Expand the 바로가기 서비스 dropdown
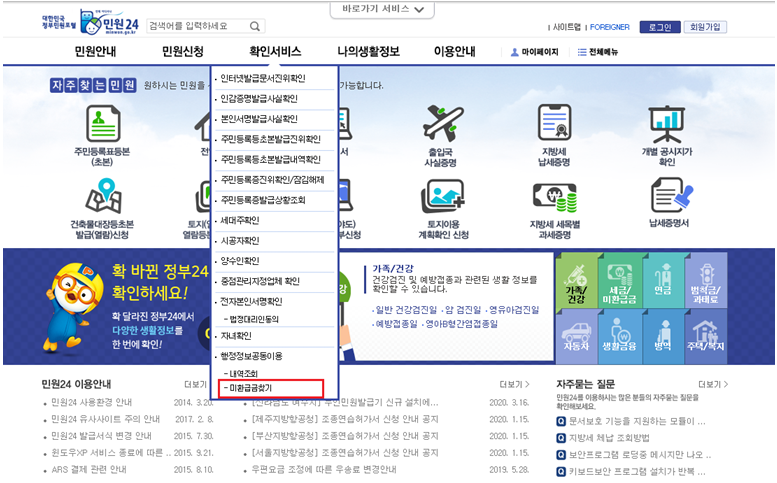Screen dimensions: 777x483 [383, 9]
